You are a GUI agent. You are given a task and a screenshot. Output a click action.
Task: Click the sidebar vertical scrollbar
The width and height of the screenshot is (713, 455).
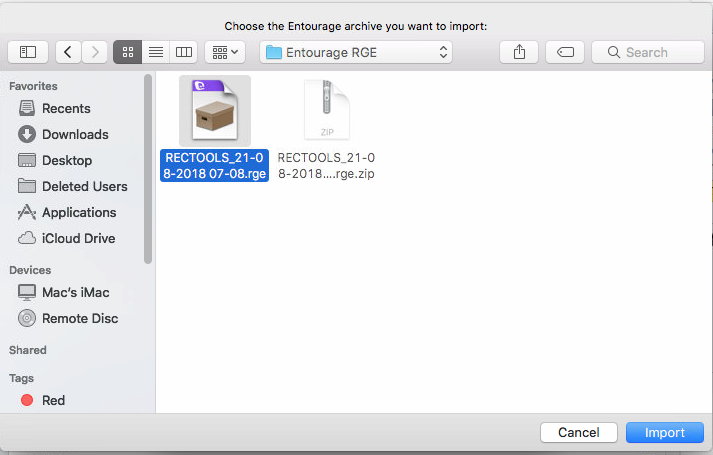click(x=148, y=169)
